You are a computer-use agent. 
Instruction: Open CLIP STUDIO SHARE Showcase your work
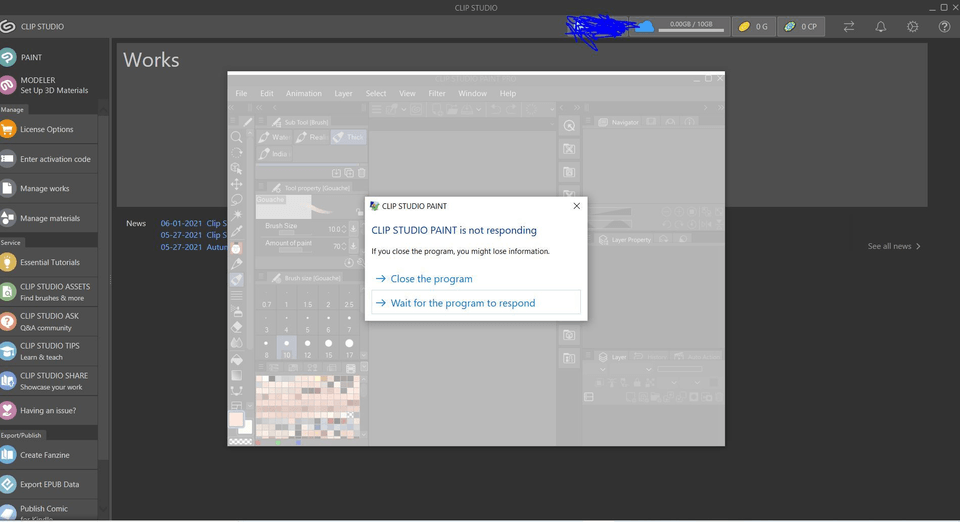tap(49, 381)
